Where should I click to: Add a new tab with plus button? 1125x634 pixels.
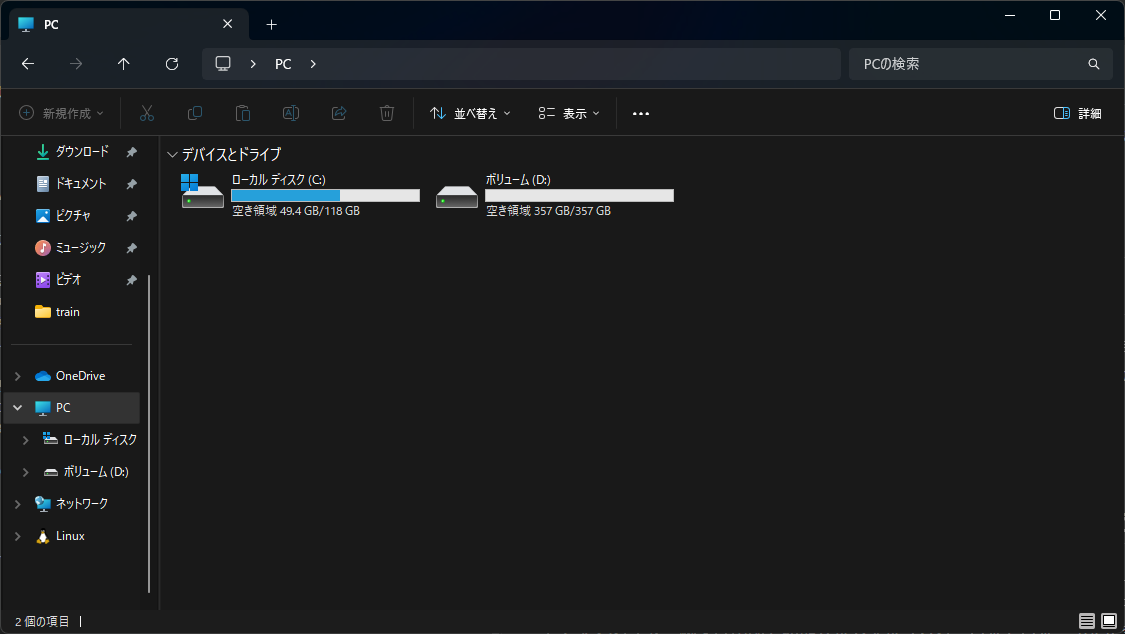pos(271,24)
